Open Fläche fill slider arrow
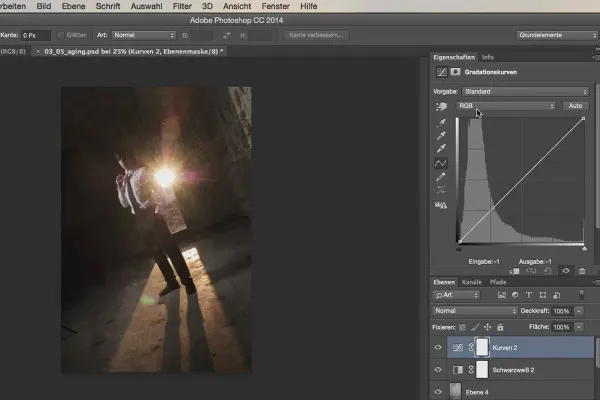Viewport: 600px width, 400px height. (x=579, y=327)
